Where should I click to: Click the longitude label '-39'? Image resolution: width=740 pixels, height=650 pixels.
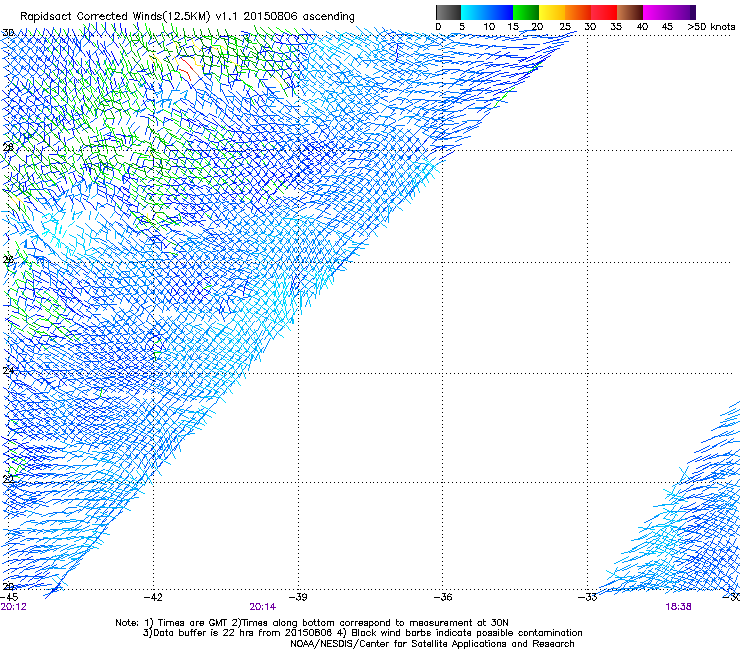[x=298, y=597]
